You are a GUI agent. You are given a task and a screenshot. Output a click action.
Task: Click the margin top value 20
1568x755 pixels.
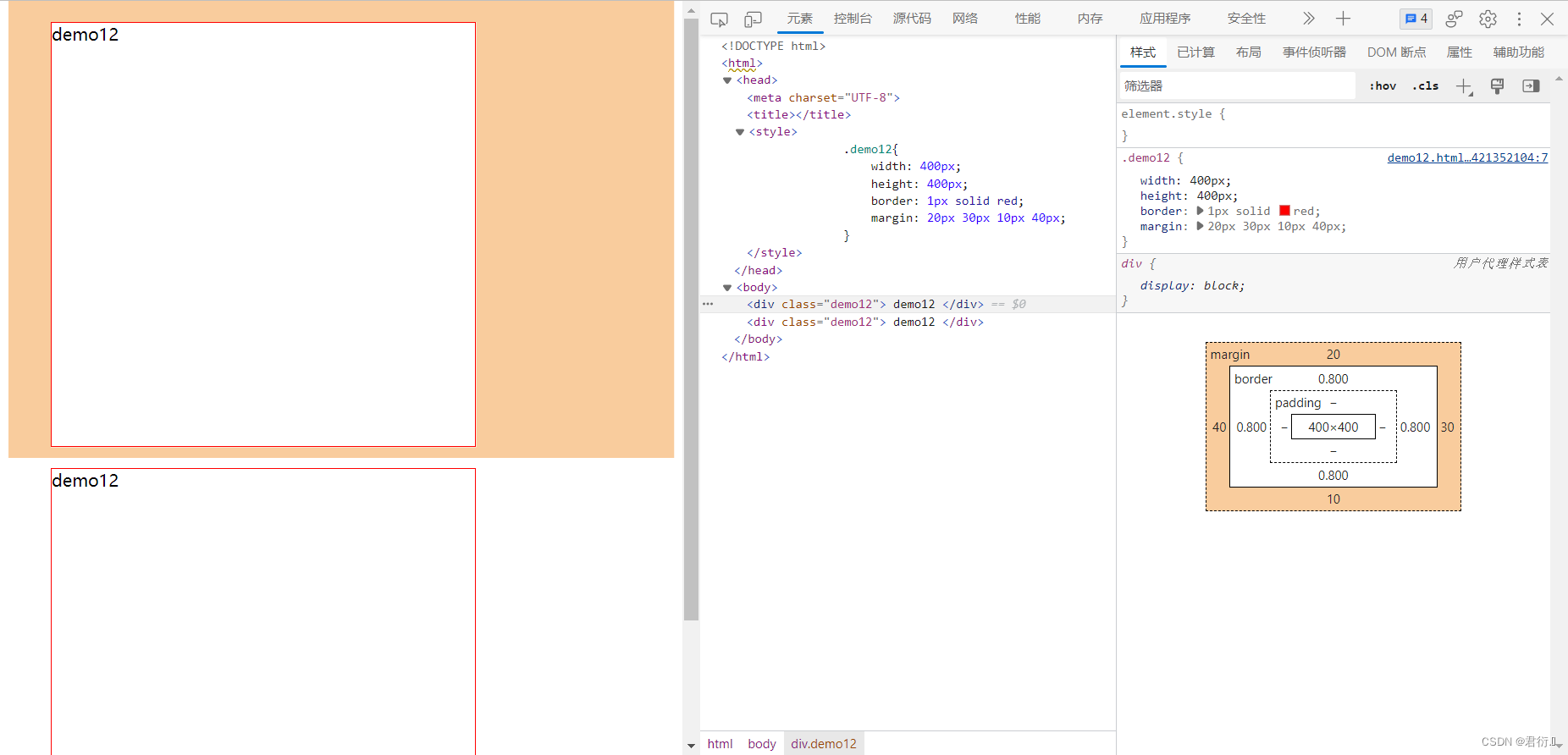(1333, 355)
